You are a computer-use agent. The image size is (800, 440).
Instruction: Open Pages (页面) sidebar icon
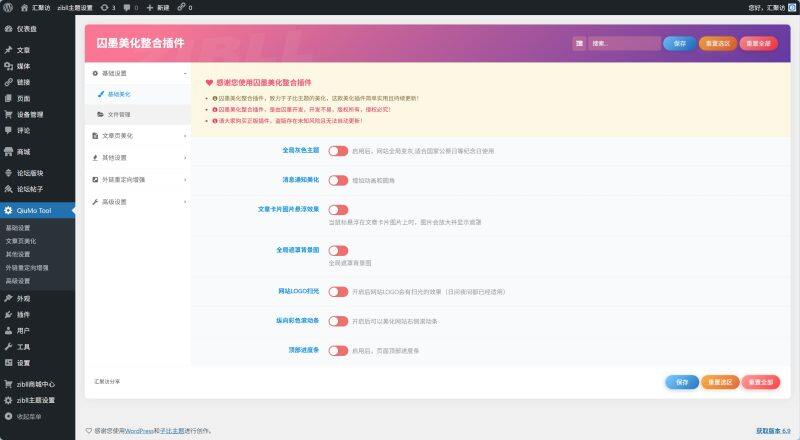[x=8, y=99]
